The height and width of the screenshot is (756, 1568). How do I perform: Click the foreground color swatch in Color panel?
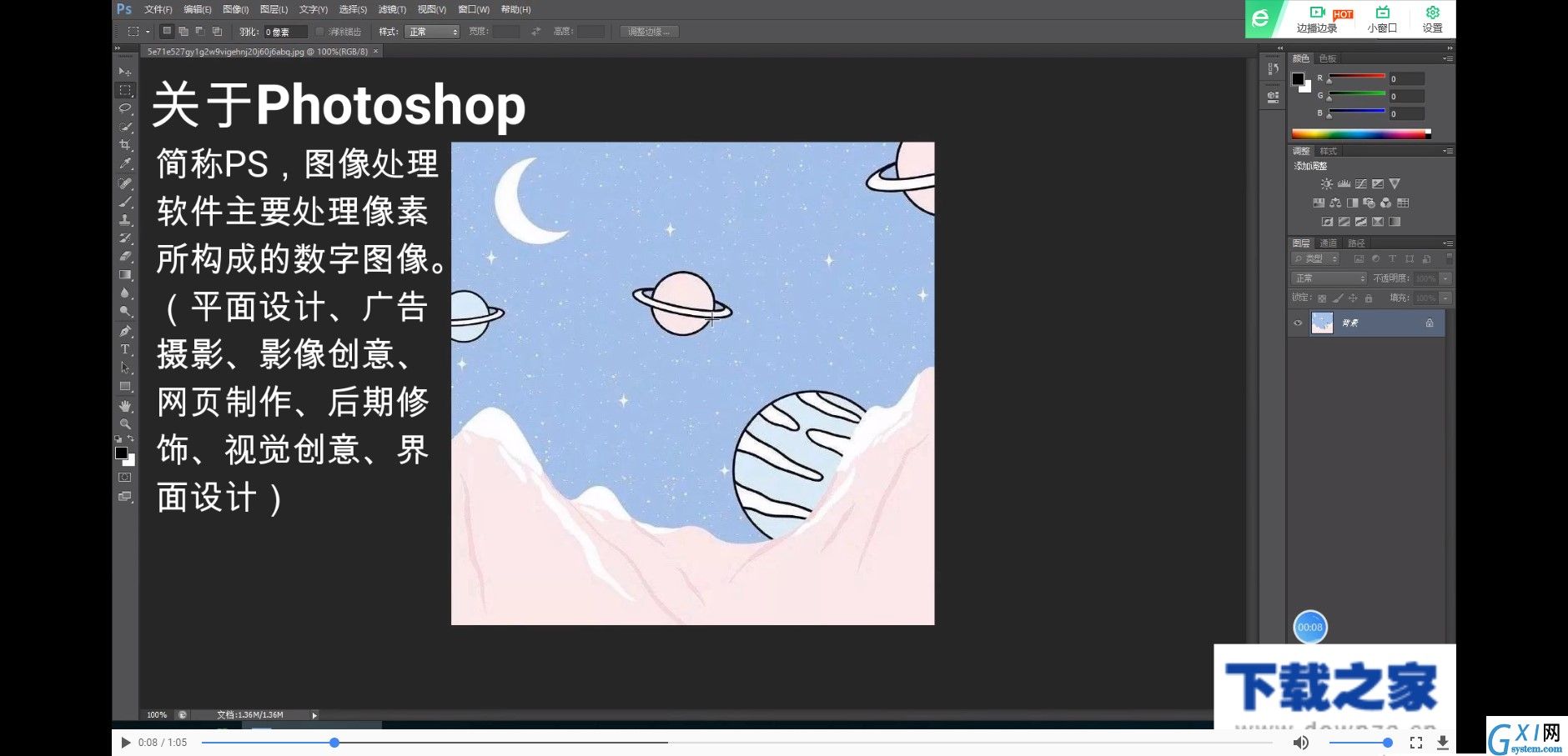coord(1298,79)
